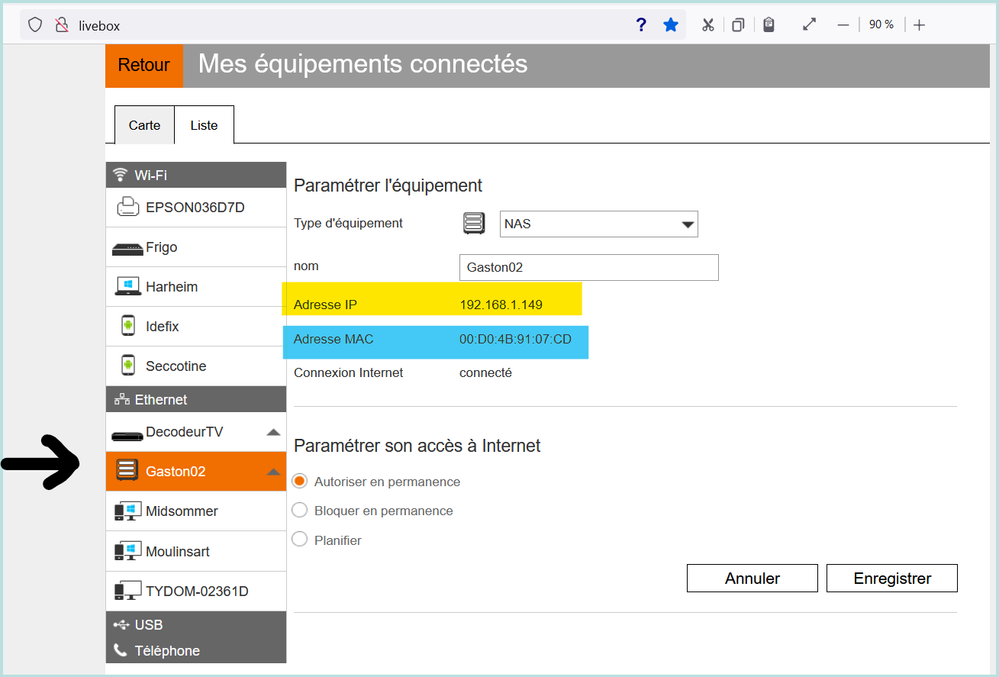Select Autoriser en permanence radio option

[299, 481]
